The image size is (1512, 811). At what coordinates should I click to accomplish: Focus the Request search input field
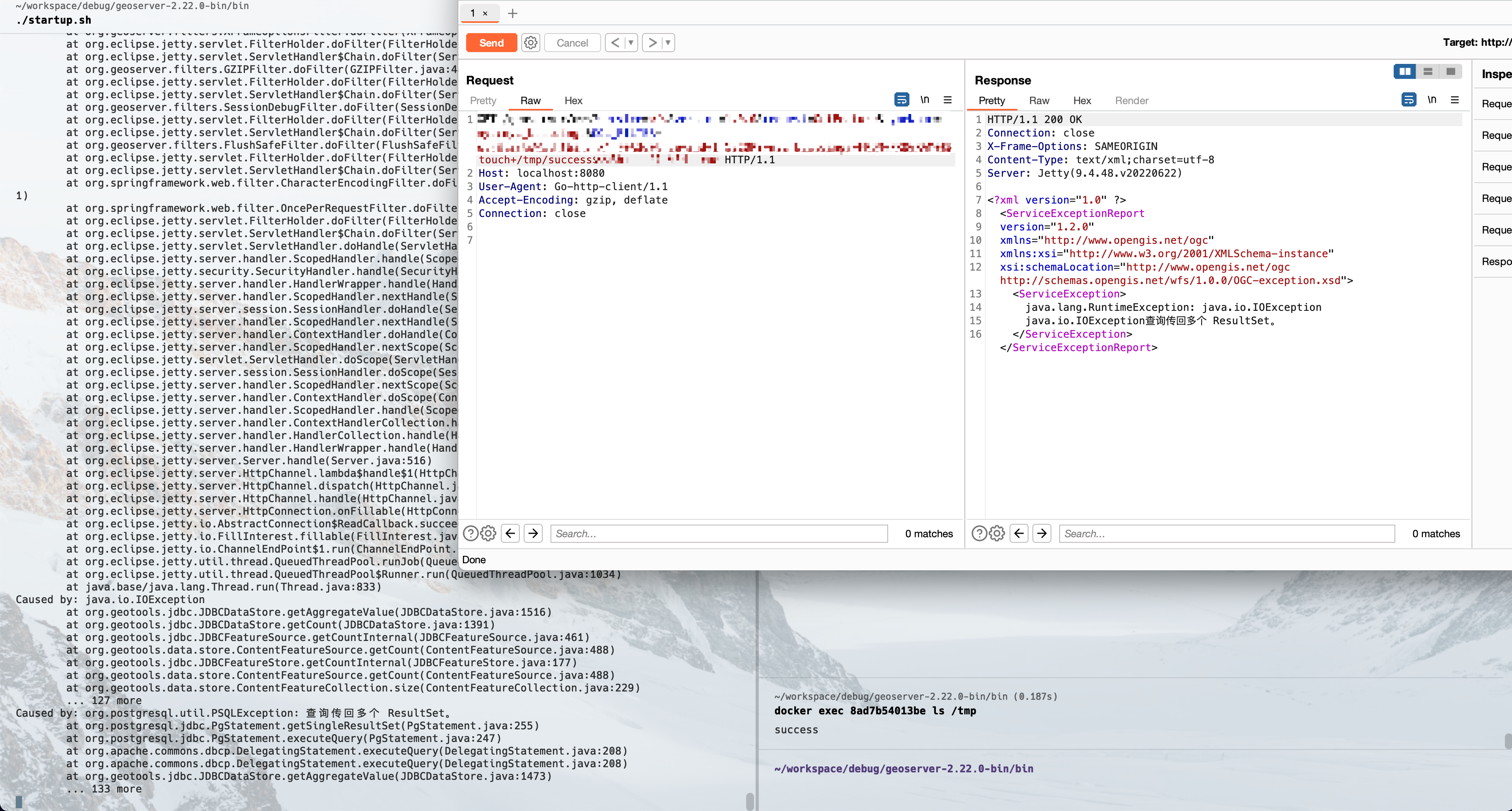pyautogui.click(x=719, y=533)
